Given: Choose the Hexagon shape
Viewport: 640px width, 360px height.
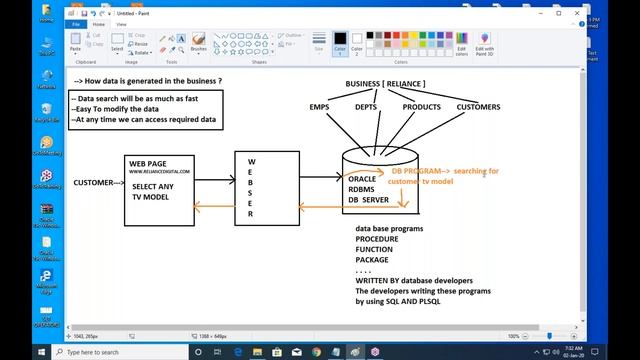Looking at the screenshot, I should click(241, 44).
